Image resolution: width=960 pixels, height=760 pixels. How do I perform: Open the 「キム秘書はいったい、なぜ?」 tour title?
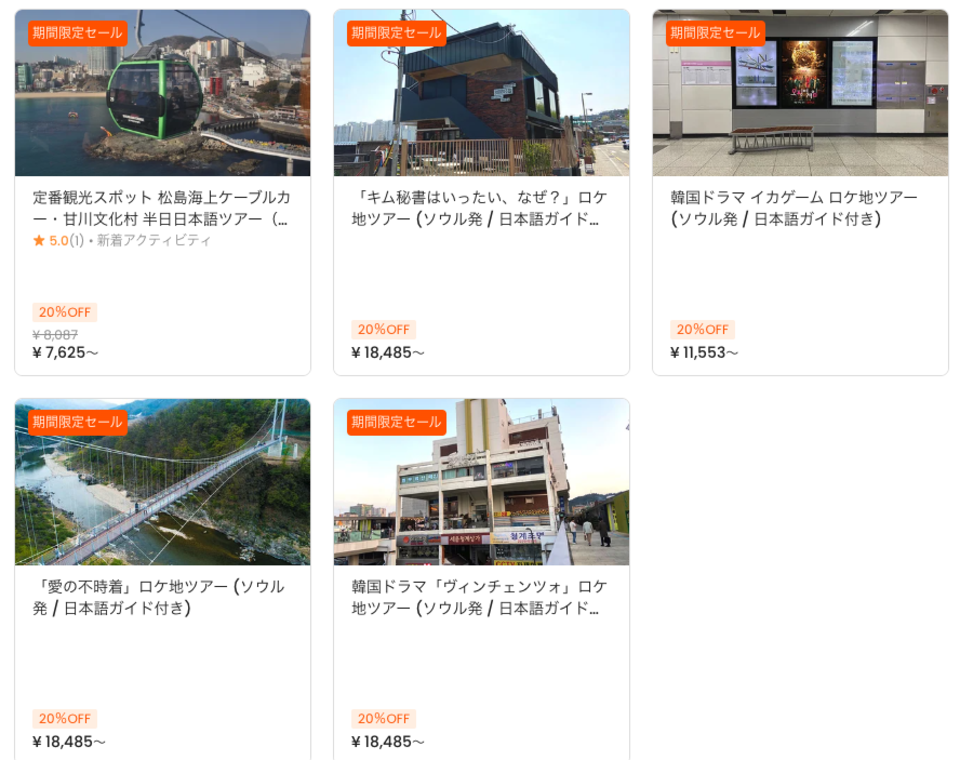point(480,208)
